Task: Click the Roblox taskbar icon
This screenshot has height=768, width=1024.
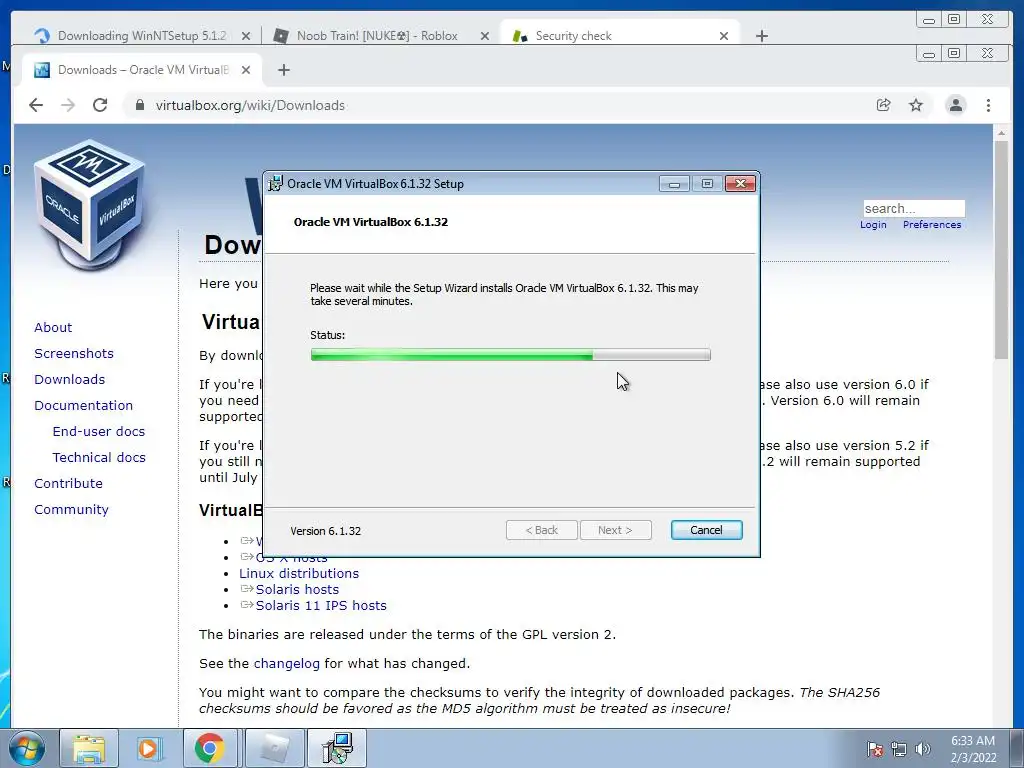Action: (x=276, y=748)
